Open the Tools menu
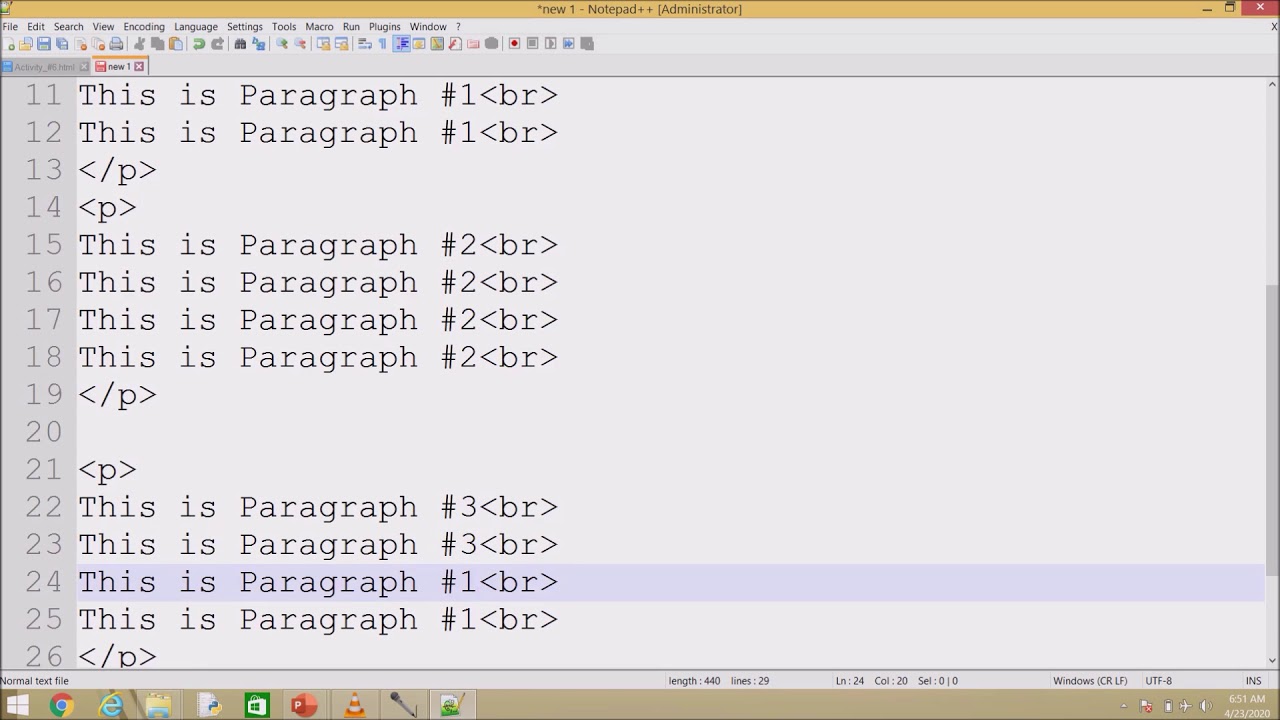 [x=284, y=27]
